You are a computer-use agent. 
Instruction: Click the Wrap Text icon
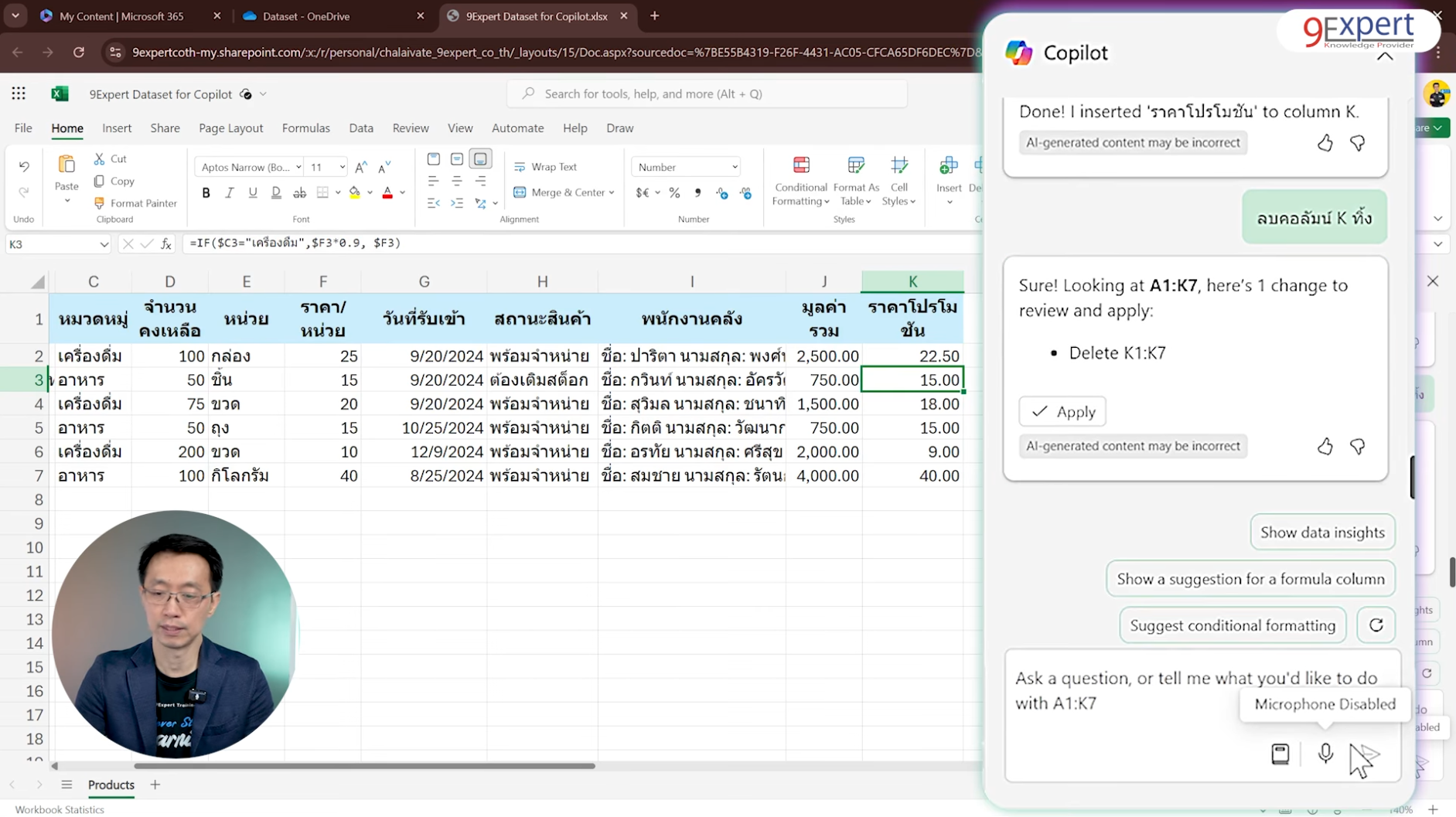(x=519, y=166)
